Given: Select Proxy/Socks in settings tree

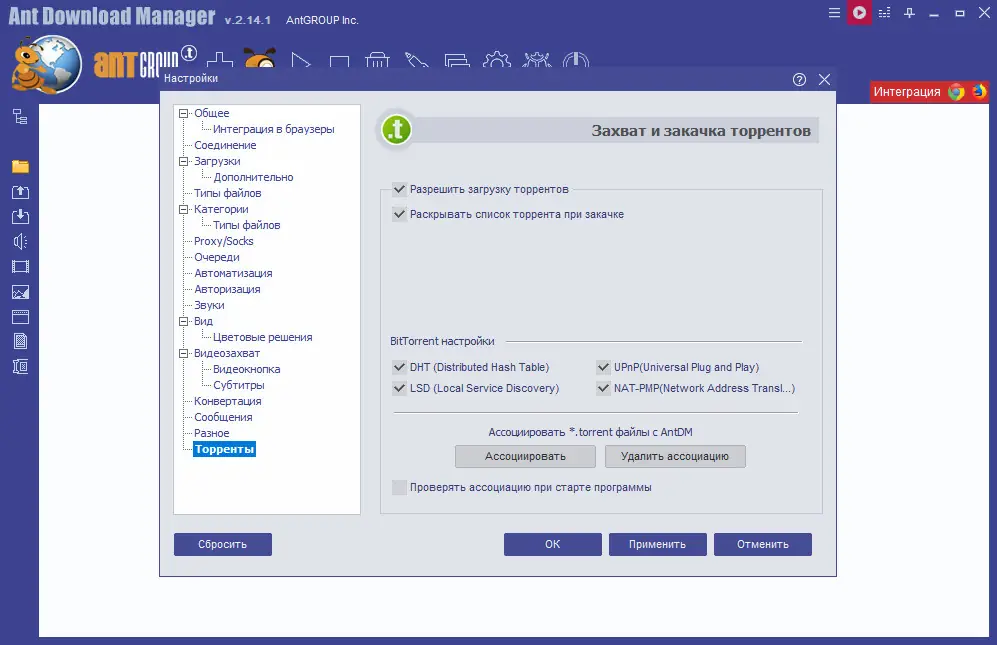Looking at the screenshot, I should [x=224, y=241].
